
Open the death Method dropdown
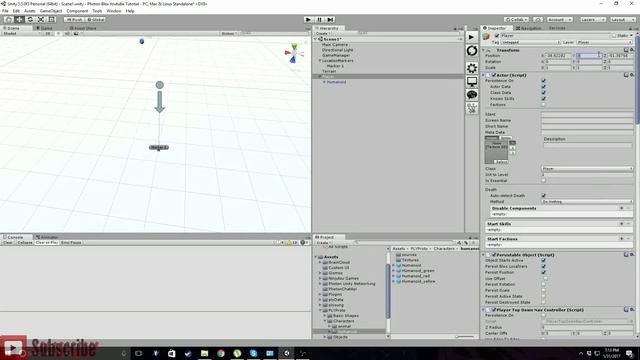point(587,202)
